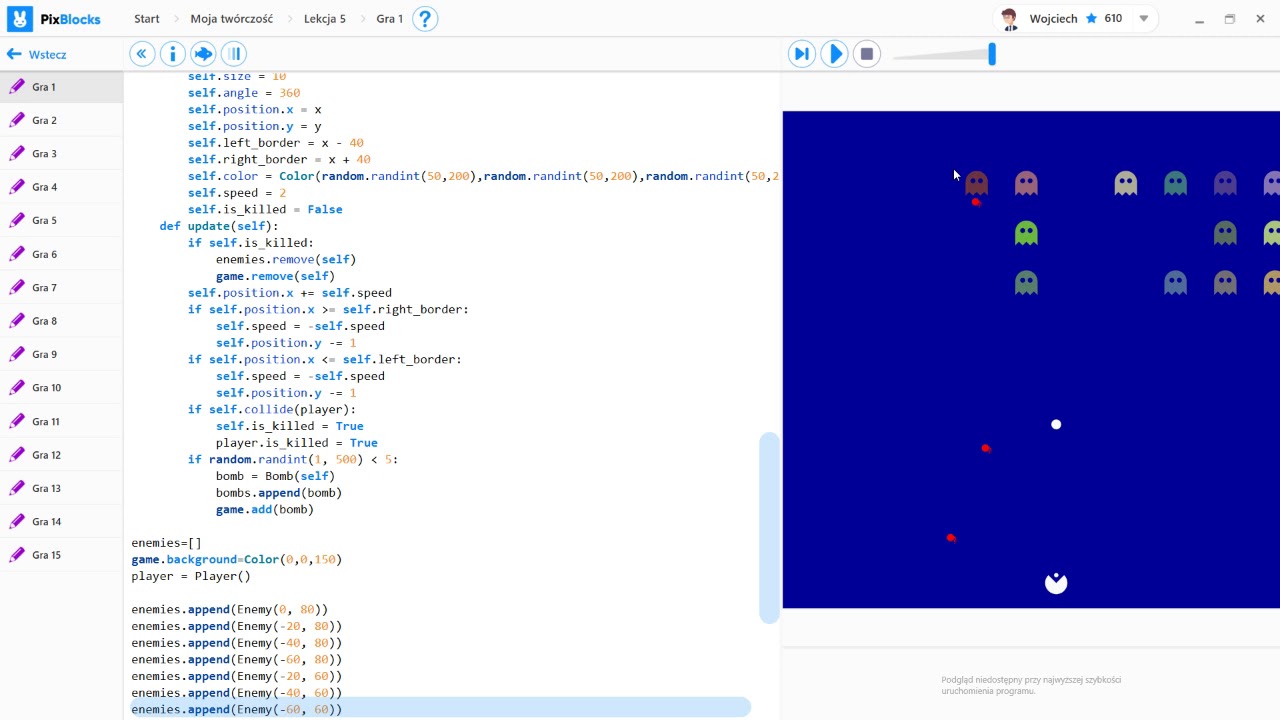This screenshot has width=1280, height=720.
Task: Click the 'Podgląd niedostępny' message text
Action: 1031,685
